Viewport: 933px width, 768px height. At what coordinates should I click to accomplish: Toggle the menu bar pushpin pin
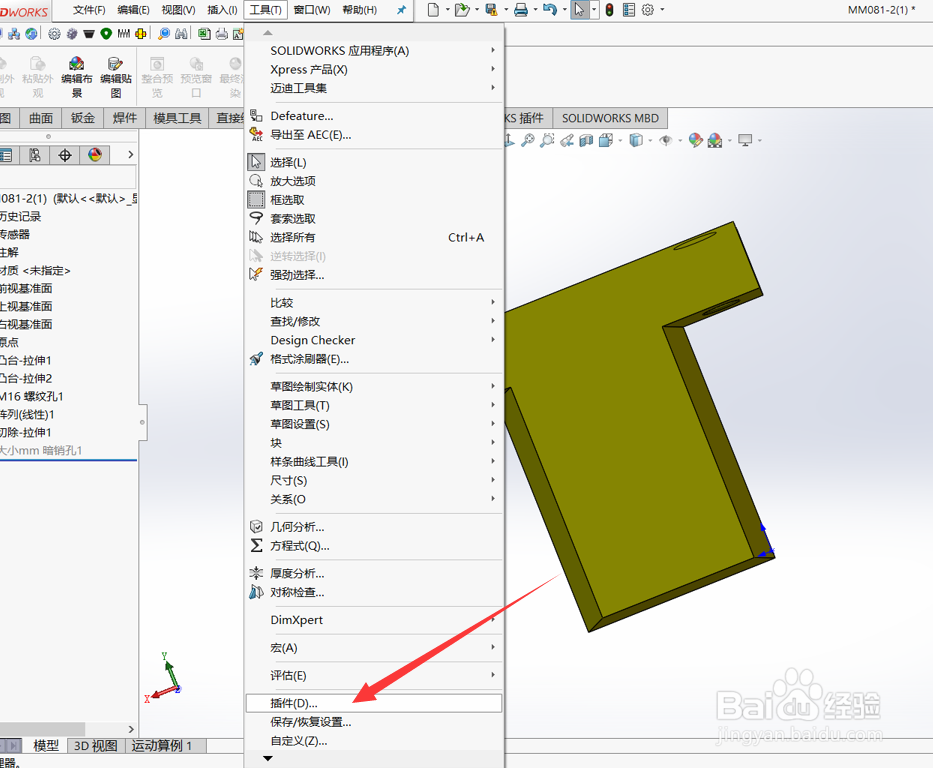click(402, 11)
